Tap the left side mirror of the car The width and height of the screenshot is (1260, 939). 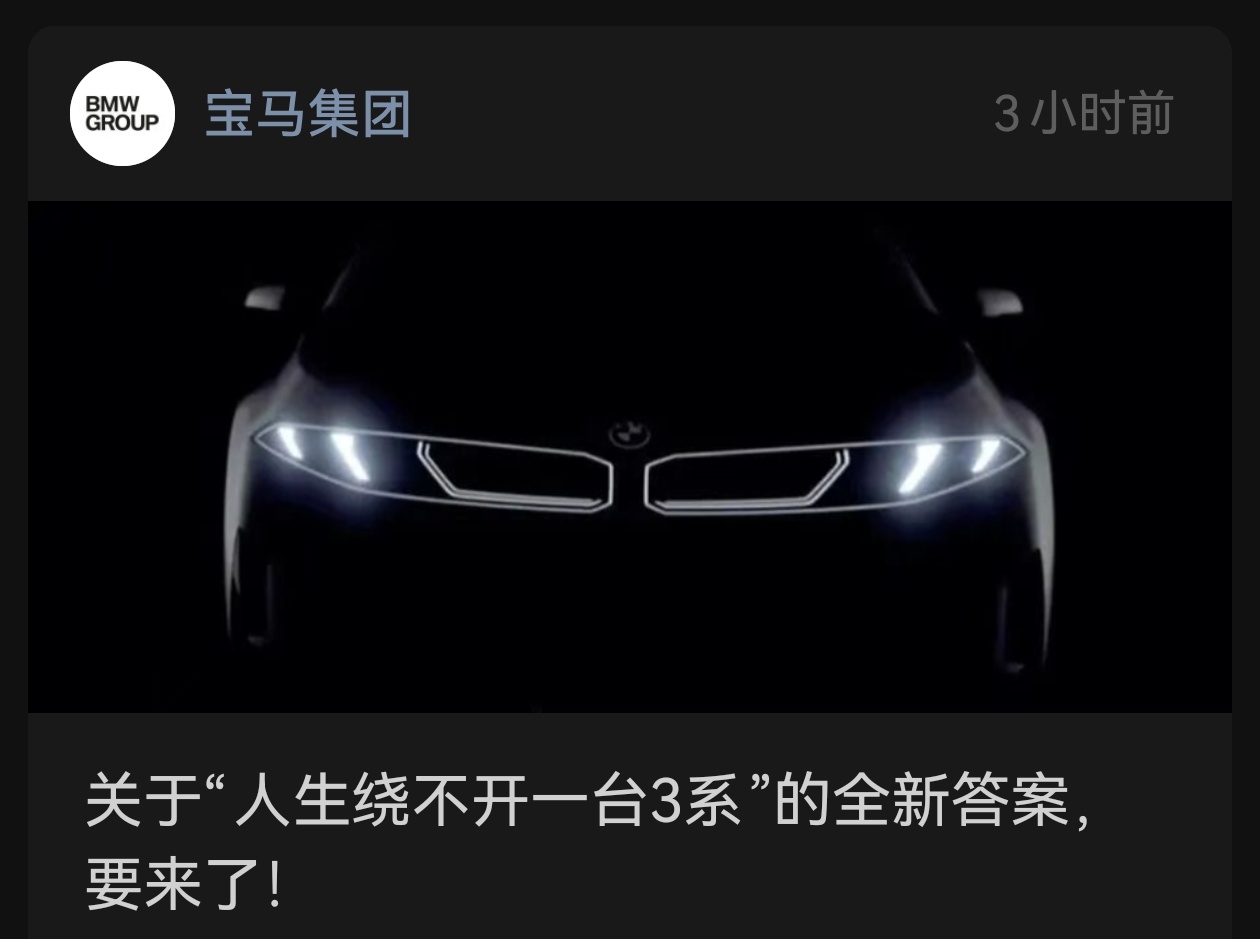(x=265, y=296)
